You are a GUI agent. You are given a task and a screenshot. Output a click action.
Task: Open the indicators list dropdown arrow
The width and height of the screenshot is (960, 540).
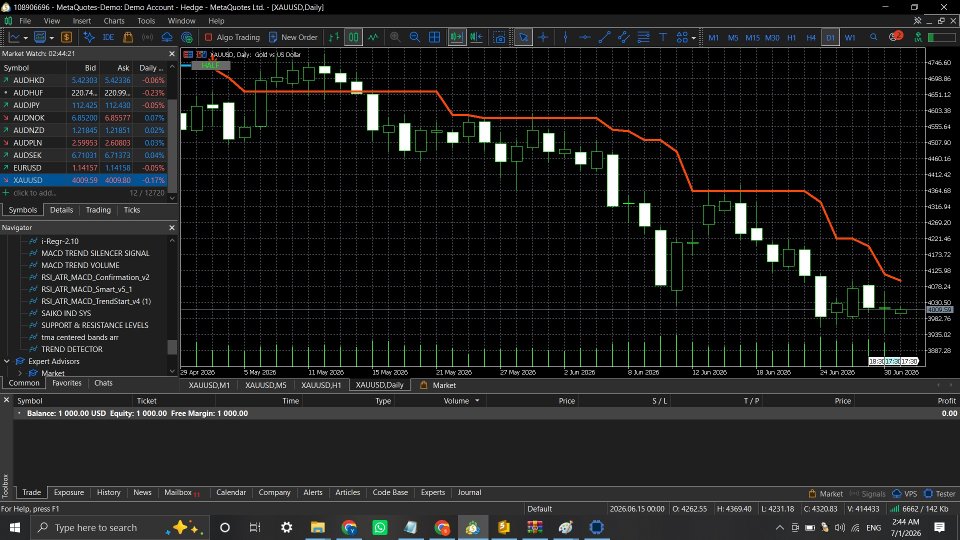(x=26, y=38)
